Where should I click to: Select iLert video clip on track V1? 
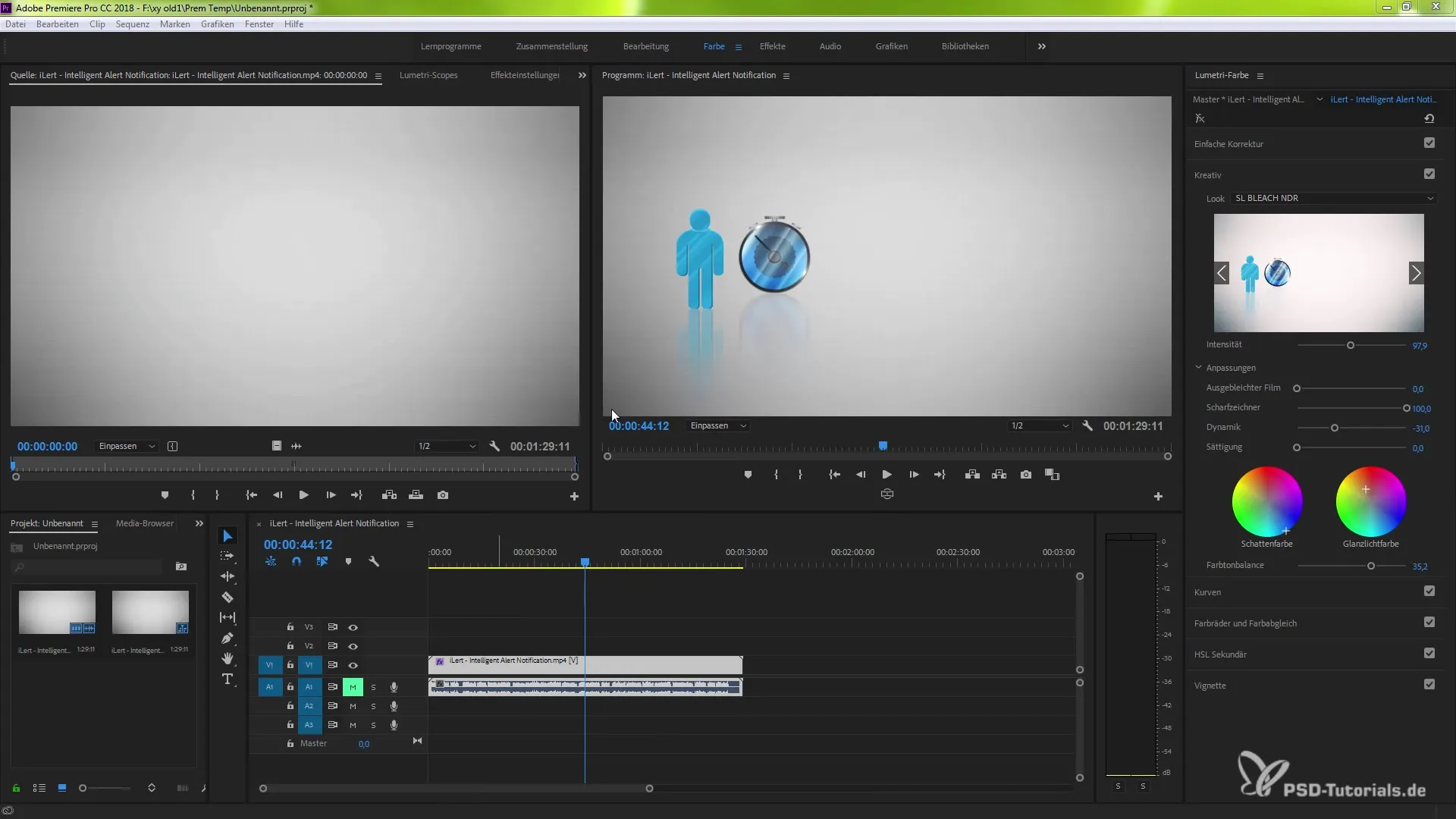pyautogui.click(x=585, y=666)
